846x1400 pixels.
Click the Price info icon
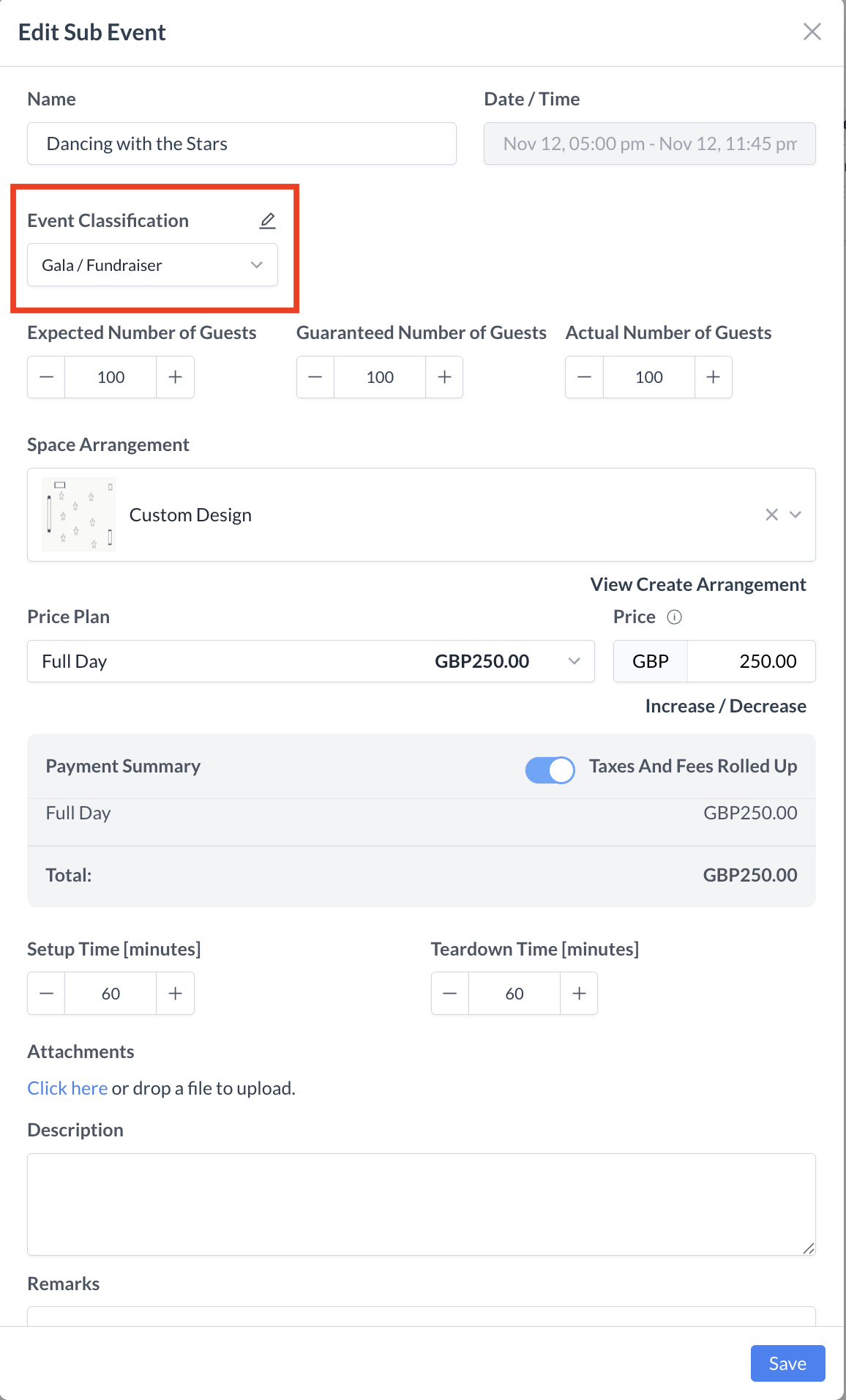[674, 617]
